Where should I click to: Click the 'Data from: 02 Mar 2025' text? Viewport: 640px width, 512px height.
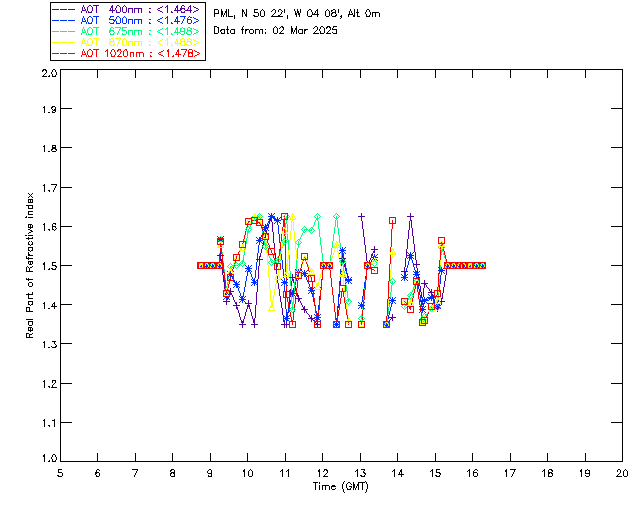pyautogui.click(x=276, y=31)
